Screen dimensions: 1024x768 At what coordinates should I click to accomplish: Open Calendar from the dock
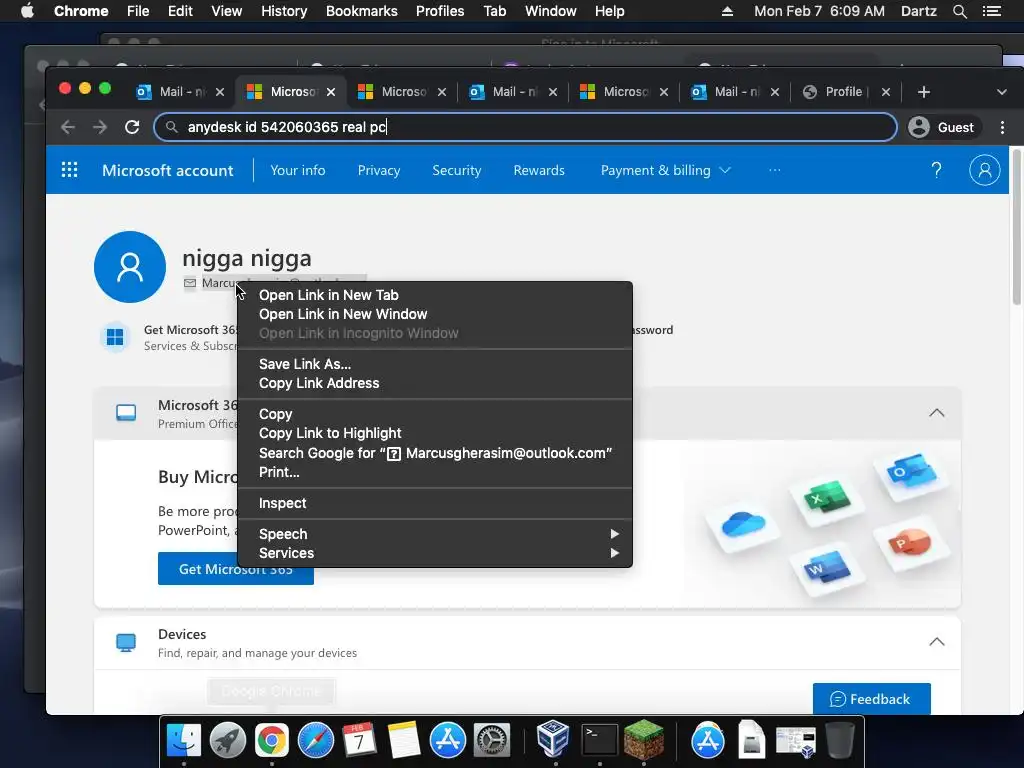[x=359, y=741]
